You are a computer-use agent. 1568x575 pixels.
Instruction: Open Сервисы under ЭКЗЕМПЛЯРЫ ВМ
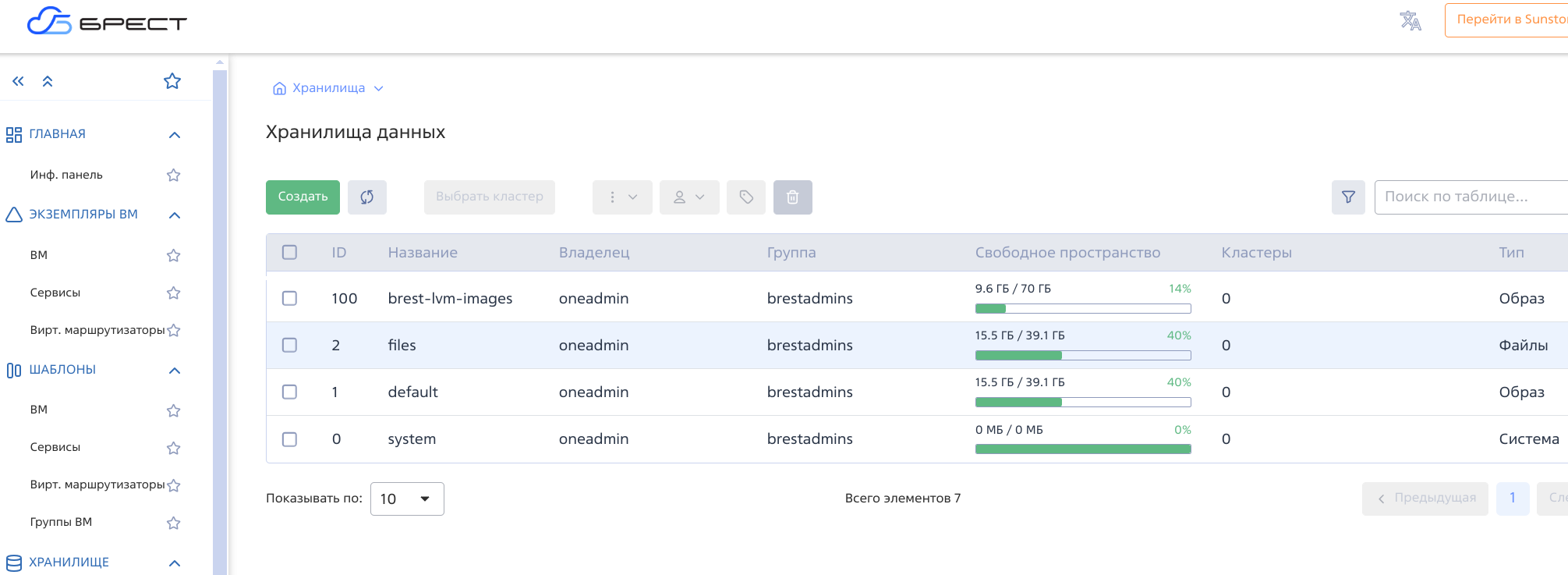(55, 293)
